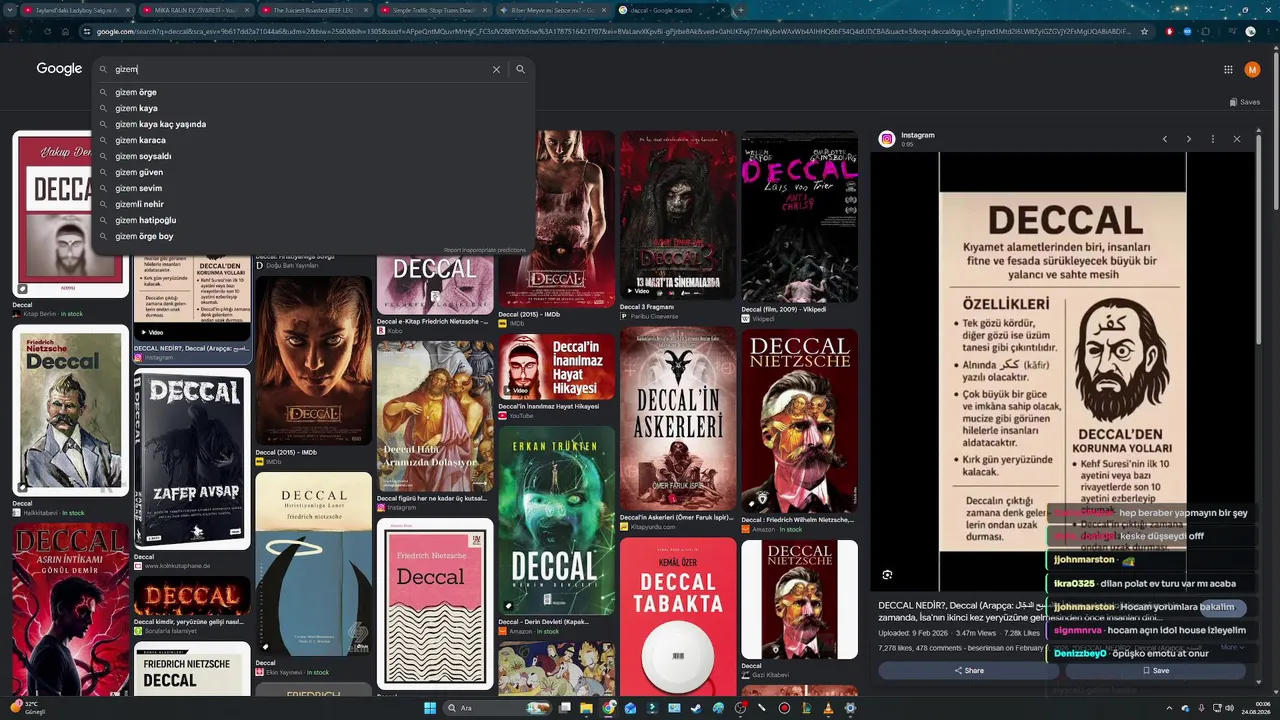Open Deccal'in Askerleri book cover
Viewport: 1280px width, 720px height.
(678, 419)
